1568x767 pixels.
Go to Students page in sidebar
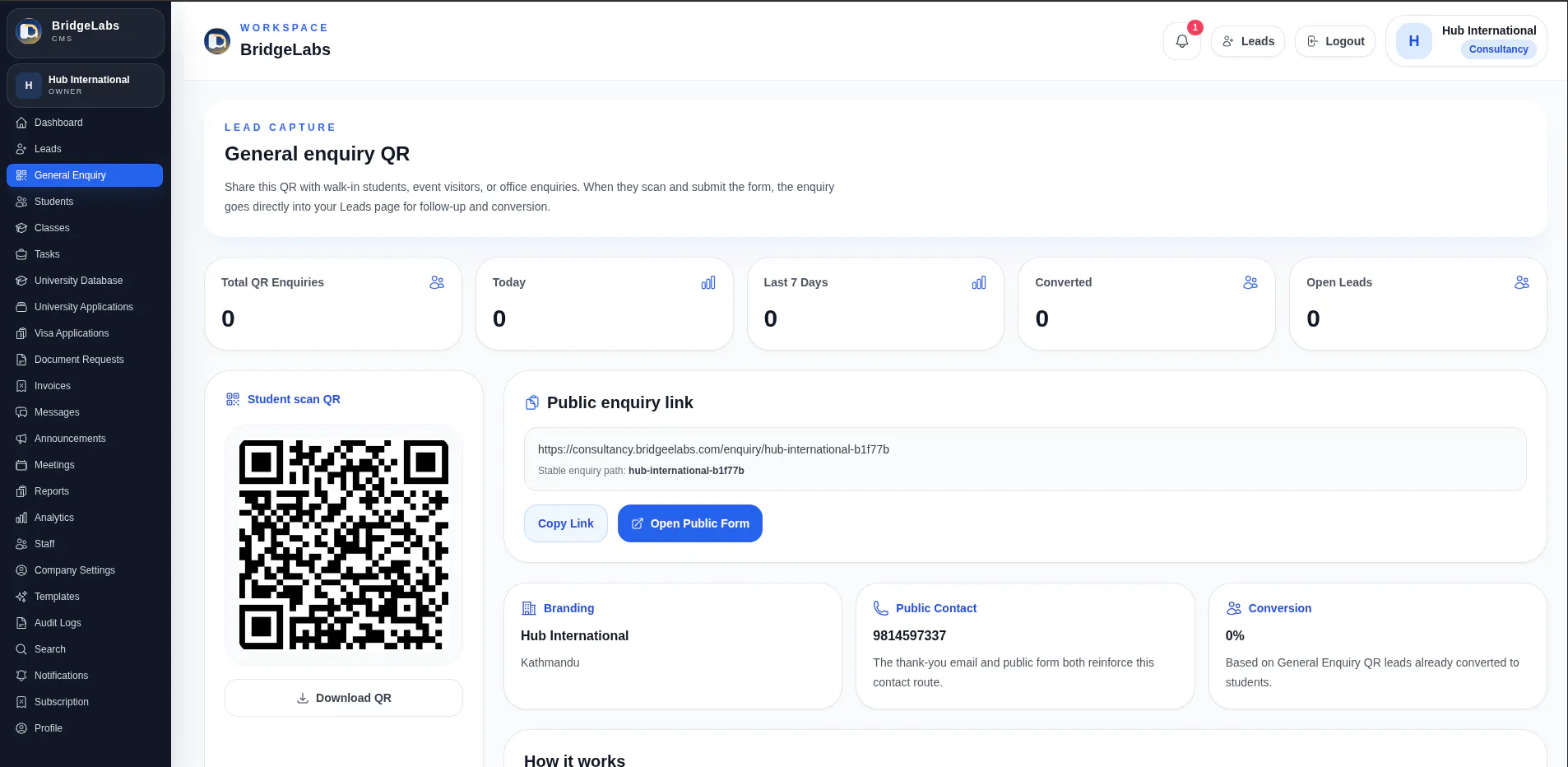pos(85,202)
